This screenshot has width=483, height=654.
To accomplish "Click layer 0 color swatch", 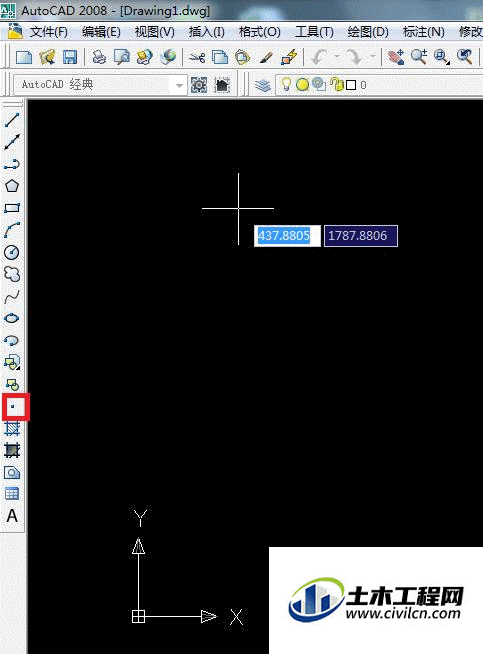I will pyautogui.click(x=351, y=85).
